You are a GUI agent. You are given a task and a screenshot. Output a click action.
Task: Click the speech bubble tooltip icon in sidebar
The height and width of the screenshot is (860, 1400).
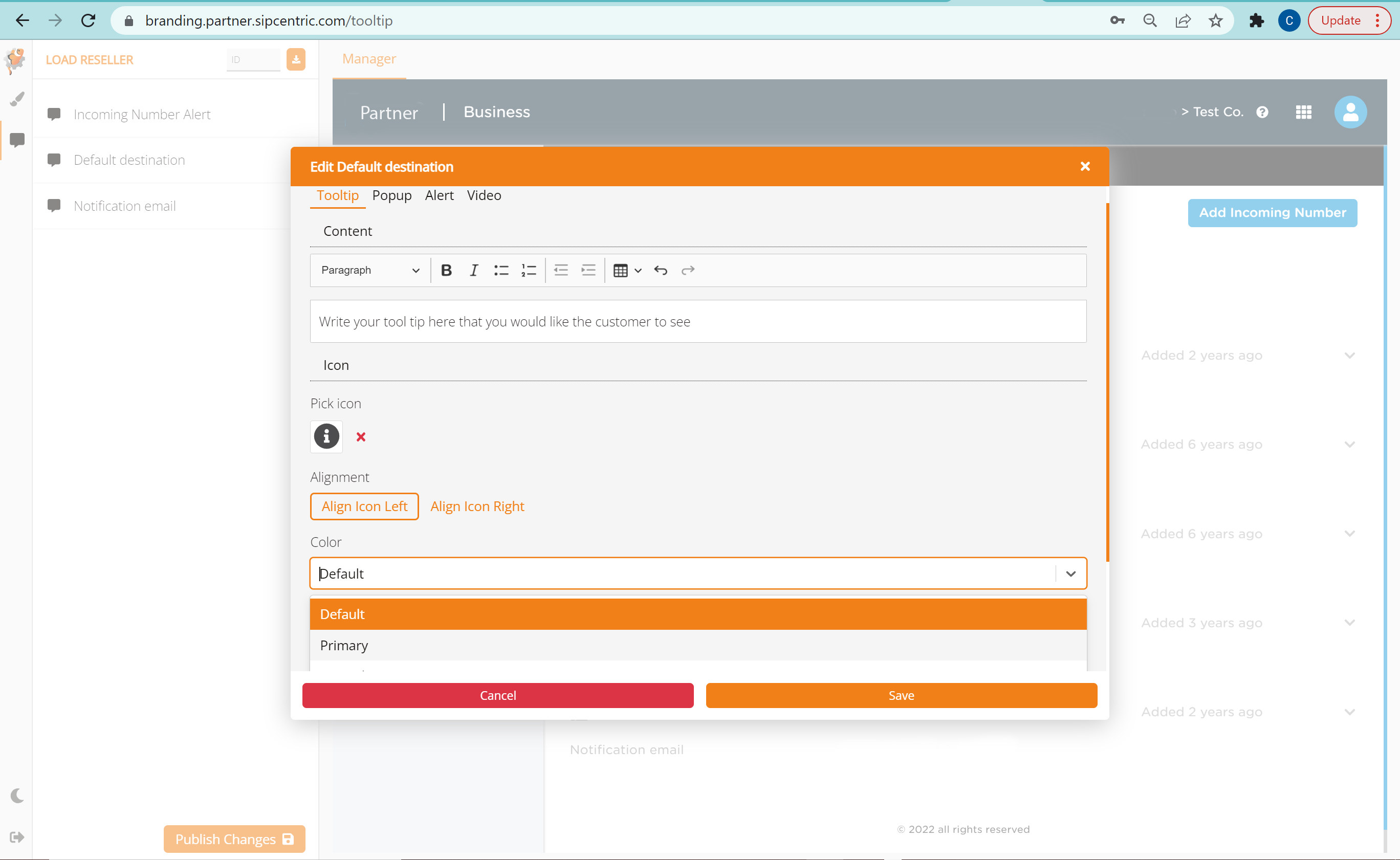click(17, 140)
